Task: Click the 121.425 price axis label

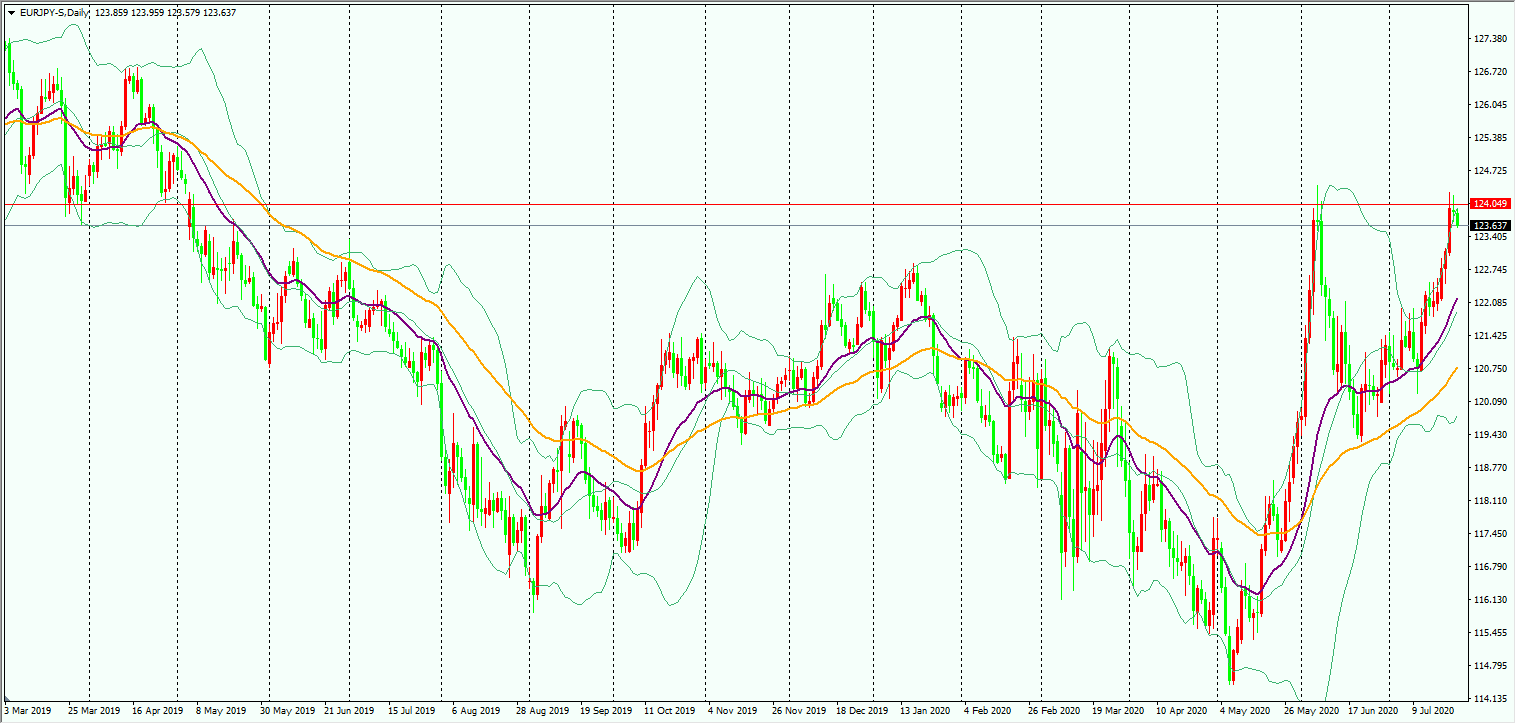Action: click(x=1491, y=336)
